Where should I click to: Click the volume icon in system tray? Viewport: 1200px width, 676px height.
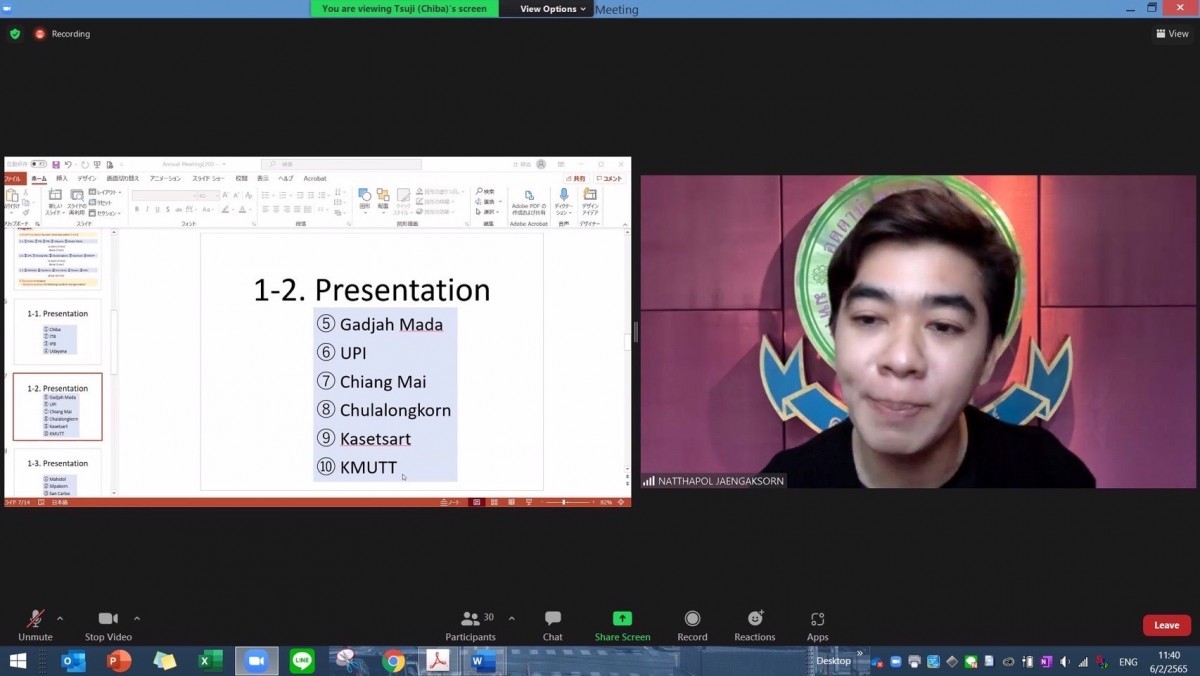point(1065,662)
